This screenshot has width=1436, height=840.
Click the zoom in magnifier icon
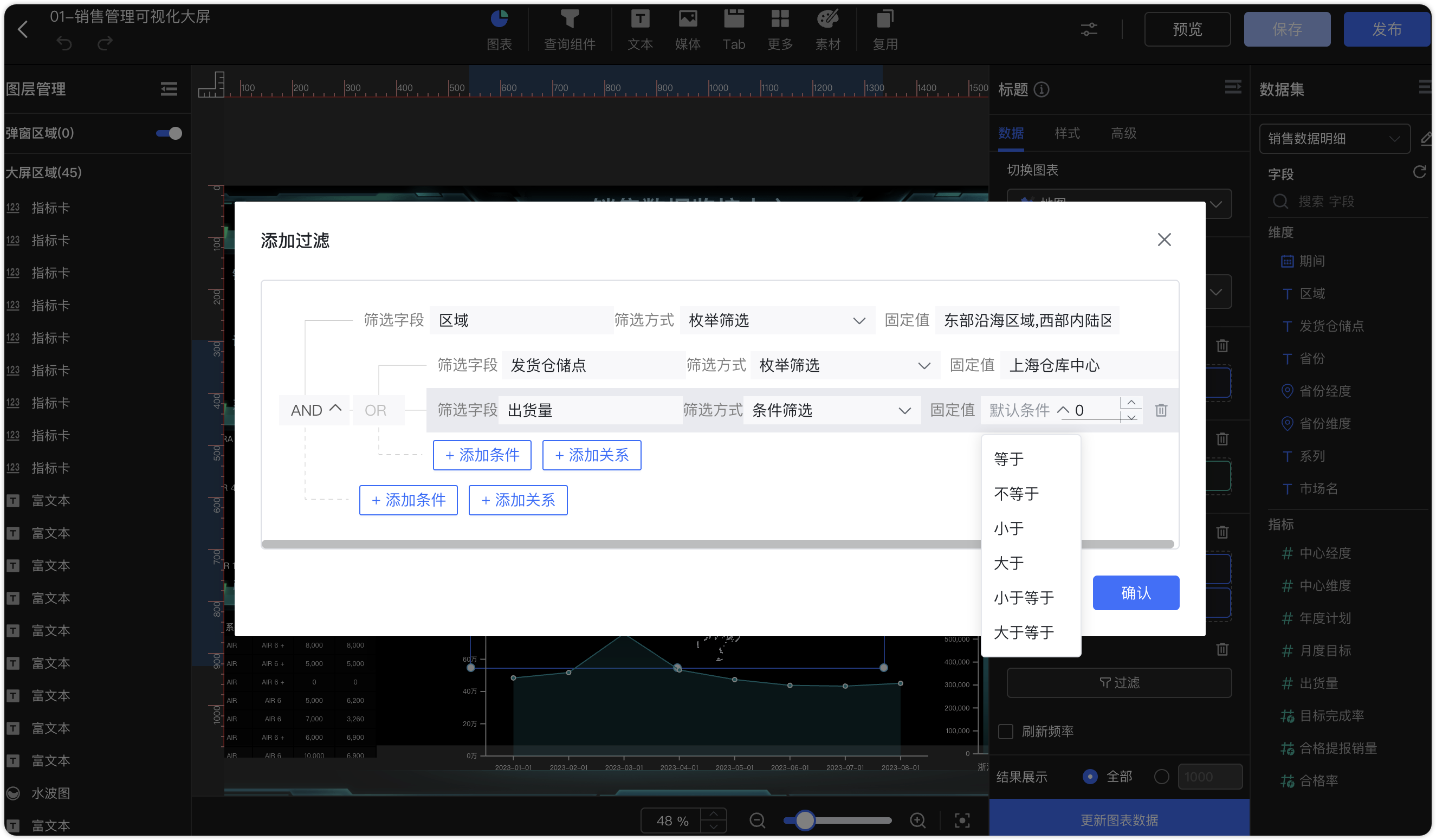[x=917, y=820]
